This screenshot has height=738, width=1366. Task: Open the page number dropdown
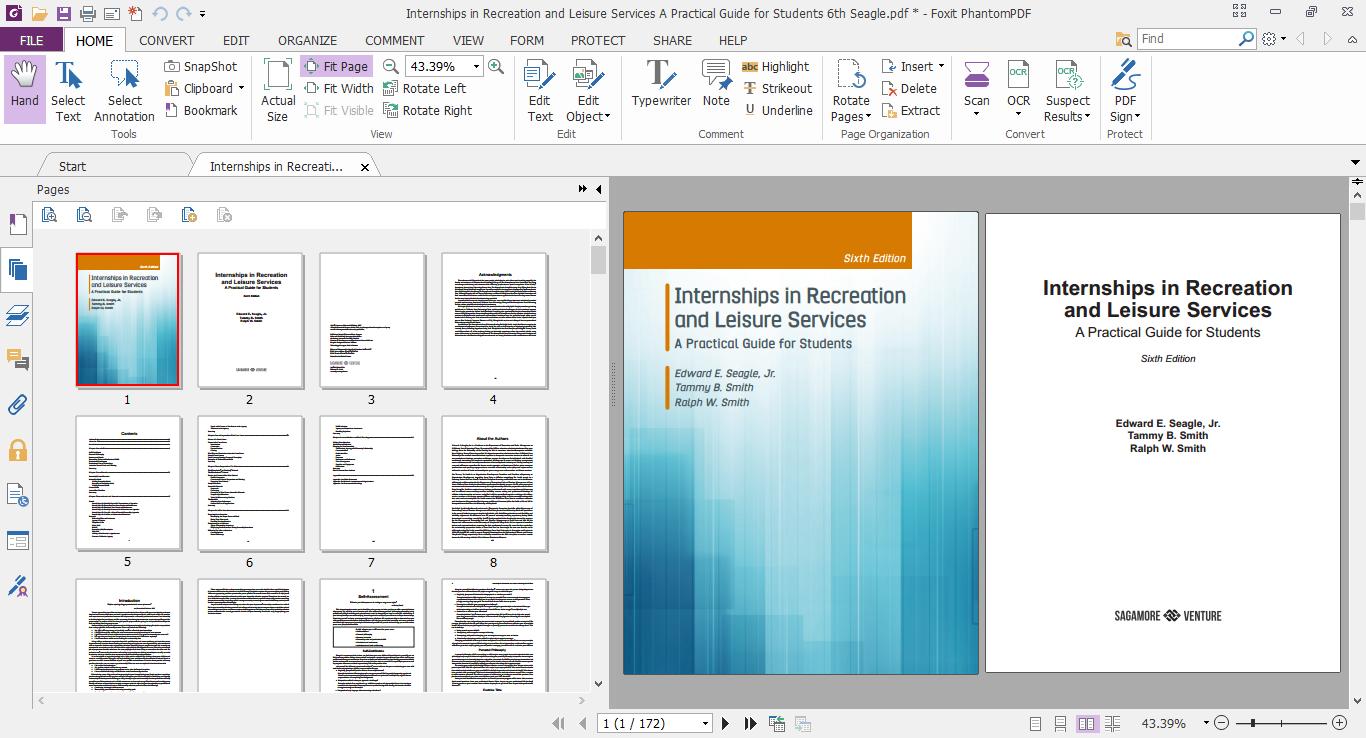(705, 723)
